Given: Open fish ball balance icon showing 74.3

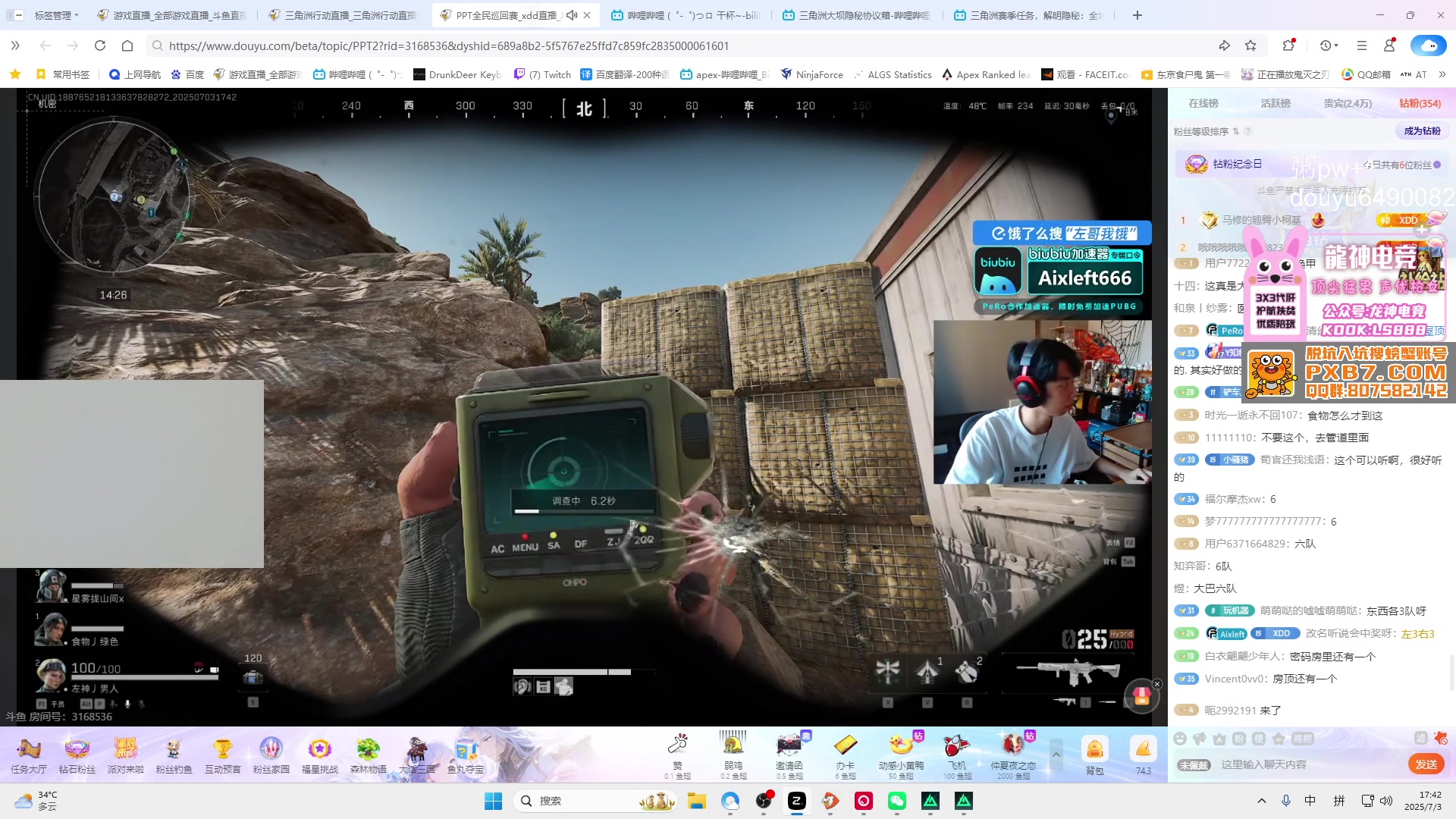Looking at the screenshot, I should pos(1144,755).
